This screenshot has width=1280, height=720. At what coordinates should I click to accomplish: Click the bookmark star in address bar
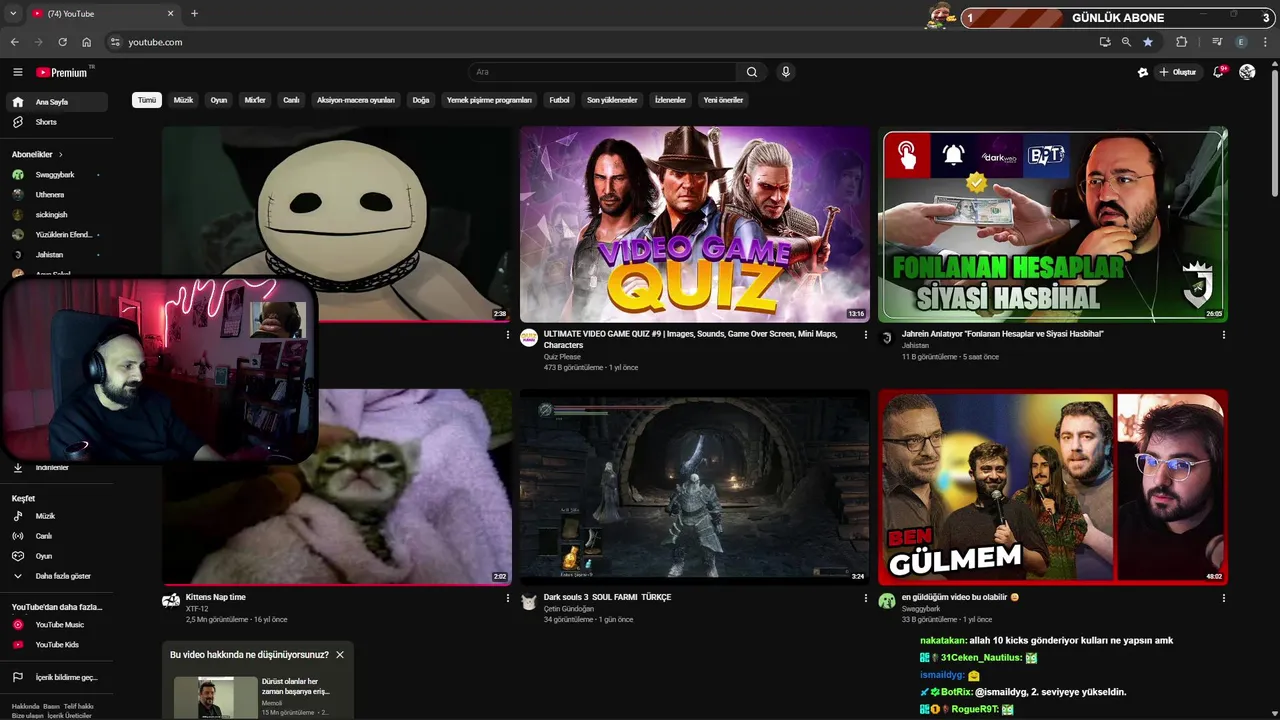click(1148, 42)
